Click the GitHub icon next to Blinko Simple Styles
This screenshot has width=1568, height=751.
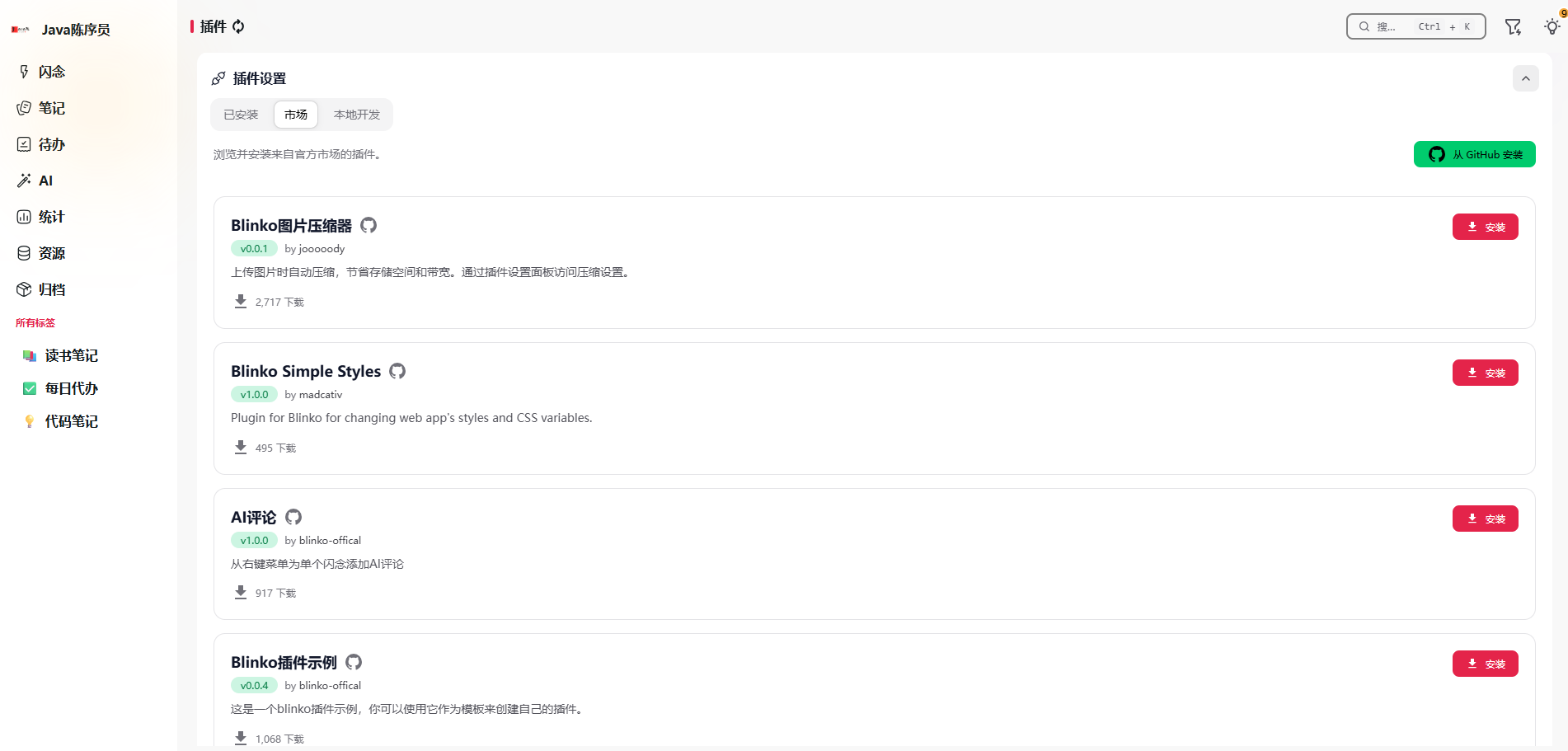pyautogui.click(x=397, y=371)
